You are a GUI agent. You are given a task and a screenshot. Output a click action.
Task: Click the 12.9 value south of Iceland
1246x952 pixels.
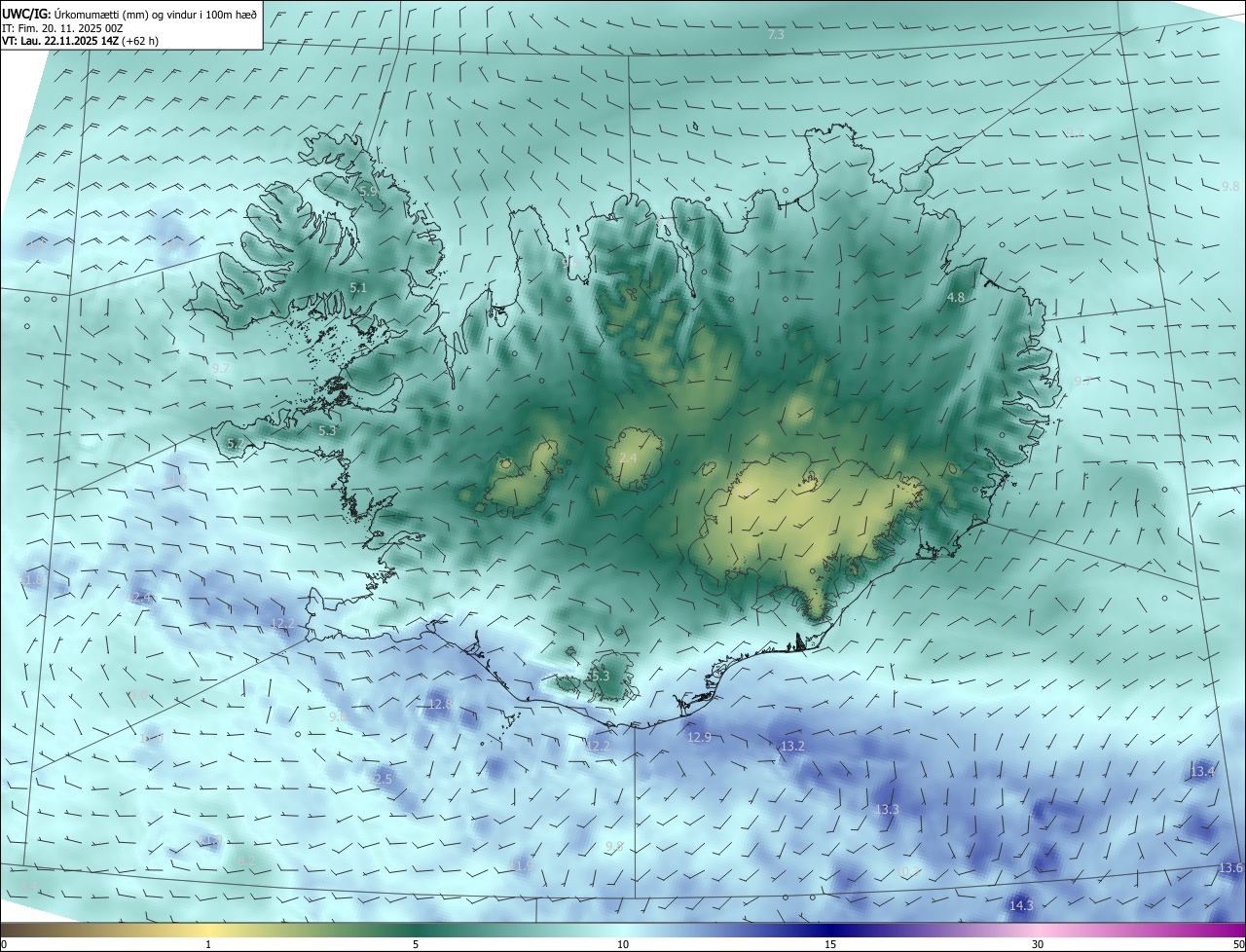click(x=699, y=738)
